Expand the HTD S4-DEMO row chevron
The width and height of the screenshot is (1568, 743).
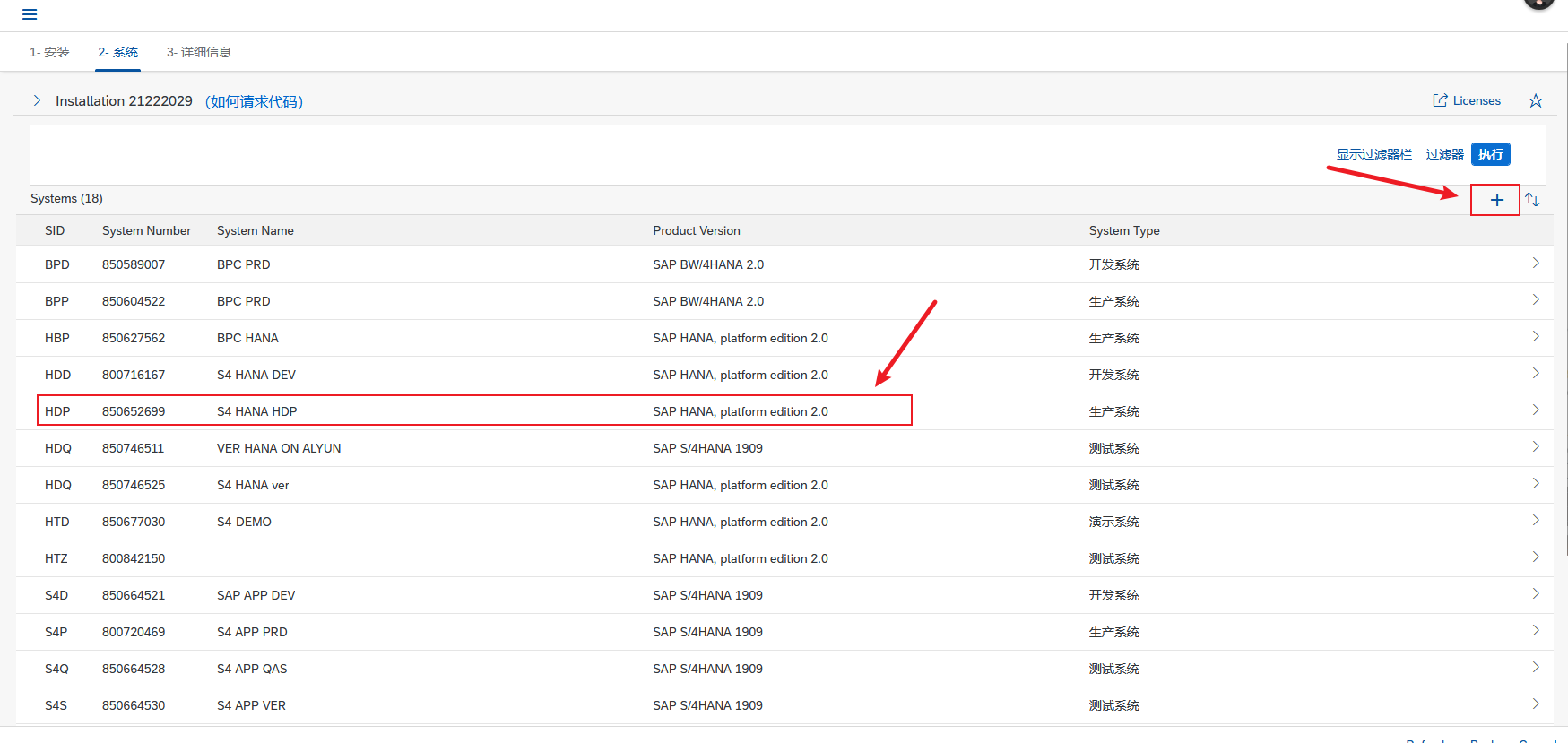[1535, 521]
